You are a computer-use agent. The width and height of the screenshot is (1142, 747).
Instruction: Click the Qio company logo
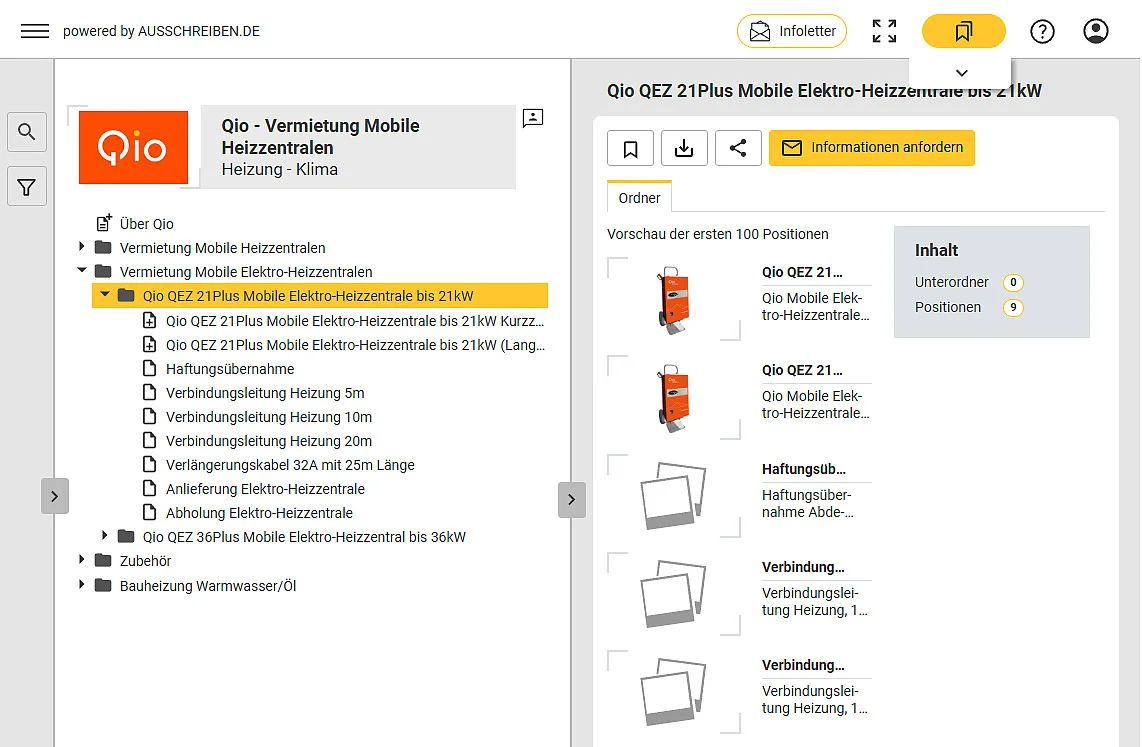133,147
